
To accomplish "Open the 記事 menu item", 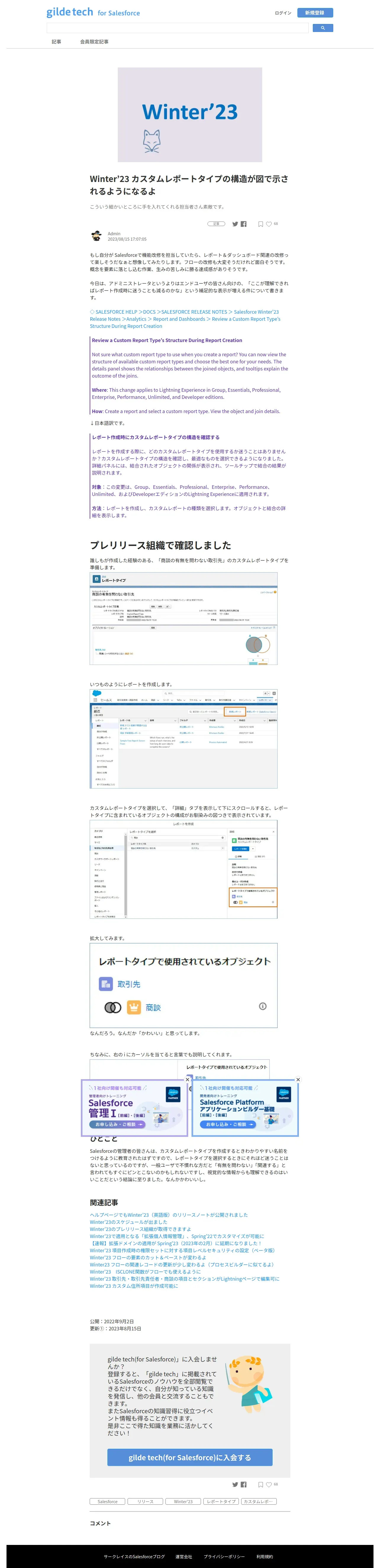I will click(x=57, y=42).
